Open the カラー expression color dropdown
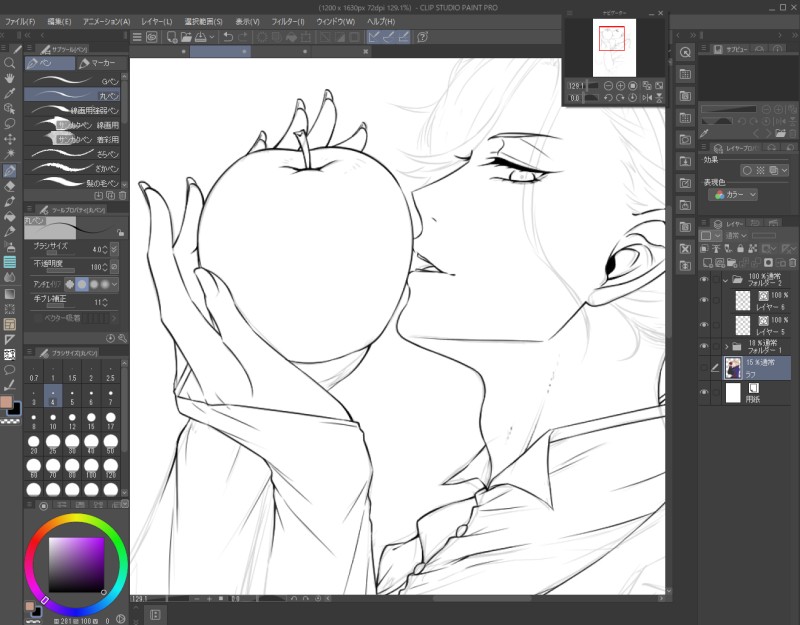Image resolution: width=800 pixels, height=625 pixels. click(733, 195)
